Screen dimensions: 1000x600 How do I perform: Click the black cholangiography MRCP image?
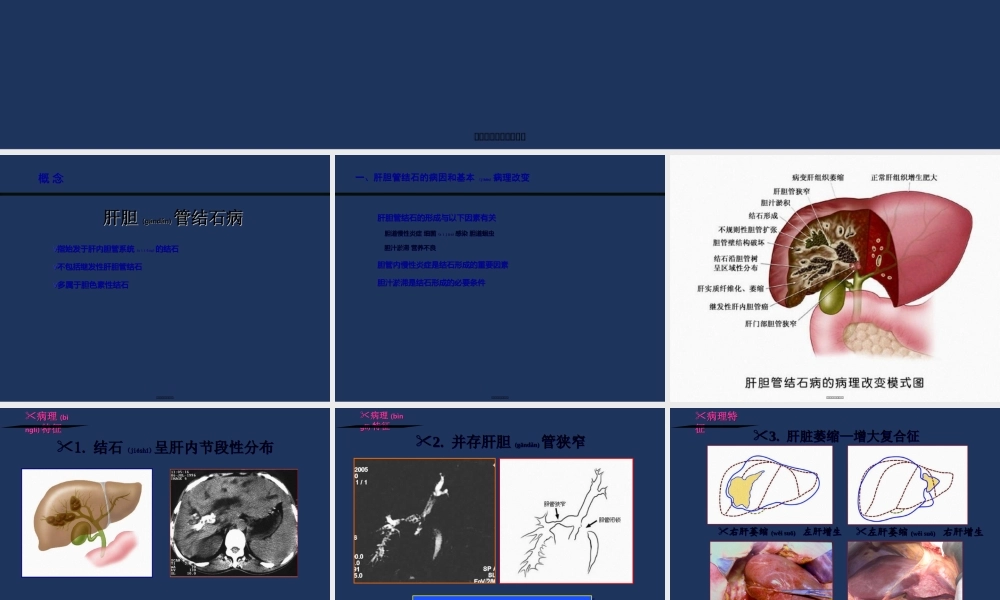(x=424, y=520)
